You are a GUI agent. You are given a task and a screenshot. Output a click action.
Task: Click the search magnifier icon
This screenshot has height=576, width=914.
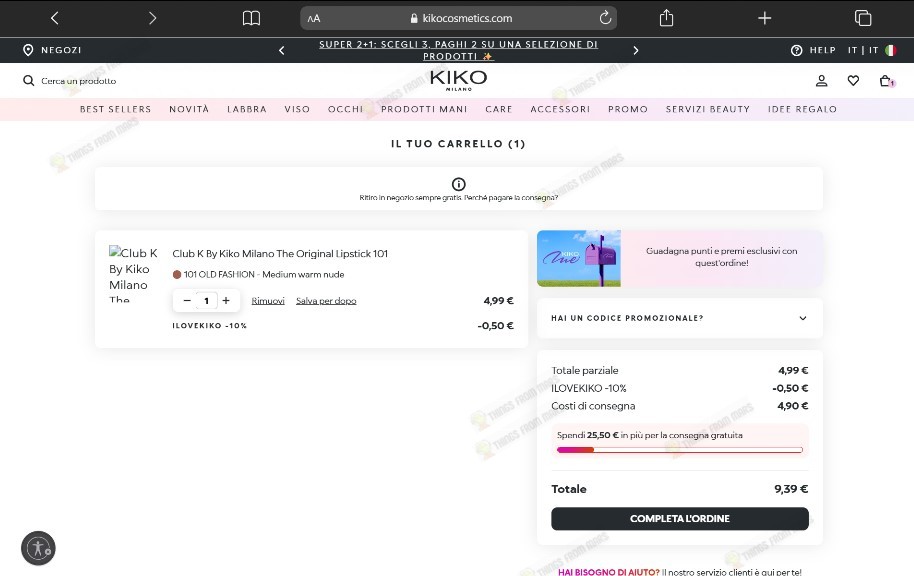tap(28, 80)
